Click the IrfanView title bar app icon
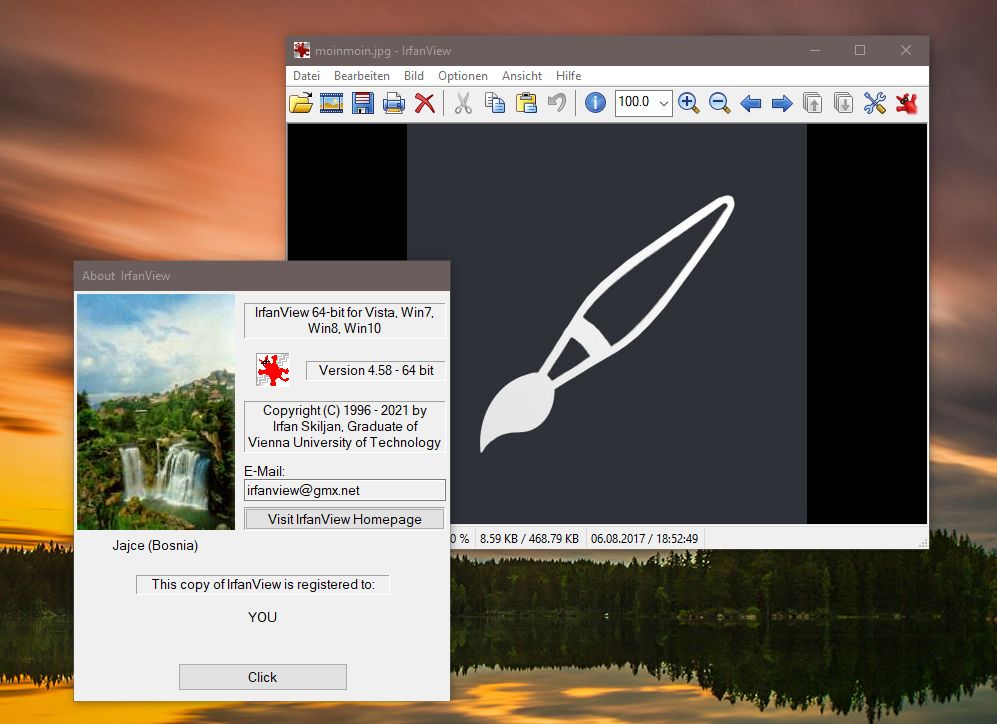This screenshot has height=724, width=997. pyautogui.click(x=302, y=50)
